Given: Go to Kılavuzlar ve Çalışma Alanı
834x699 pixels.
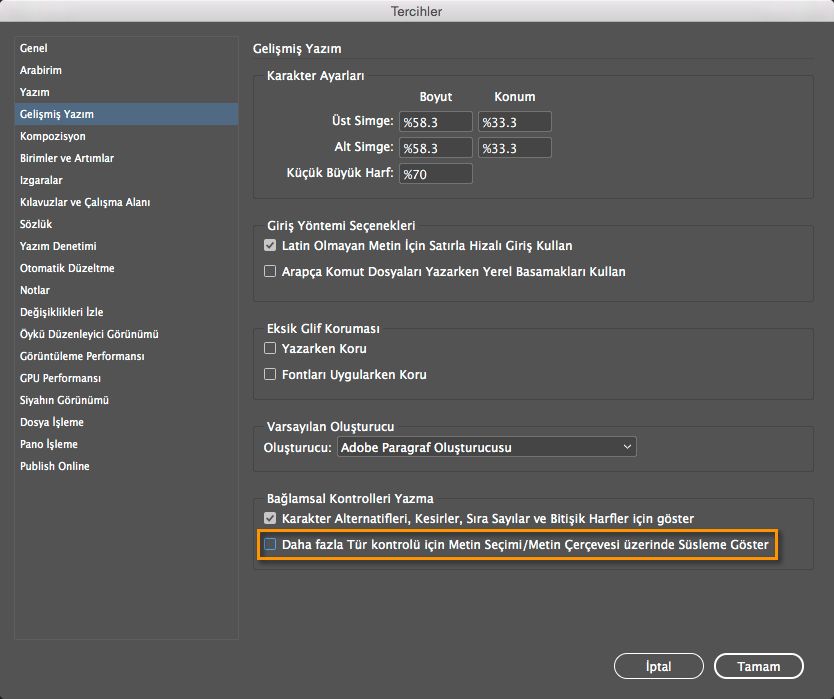Looking at the screenshot, I should tap(85, 202).
